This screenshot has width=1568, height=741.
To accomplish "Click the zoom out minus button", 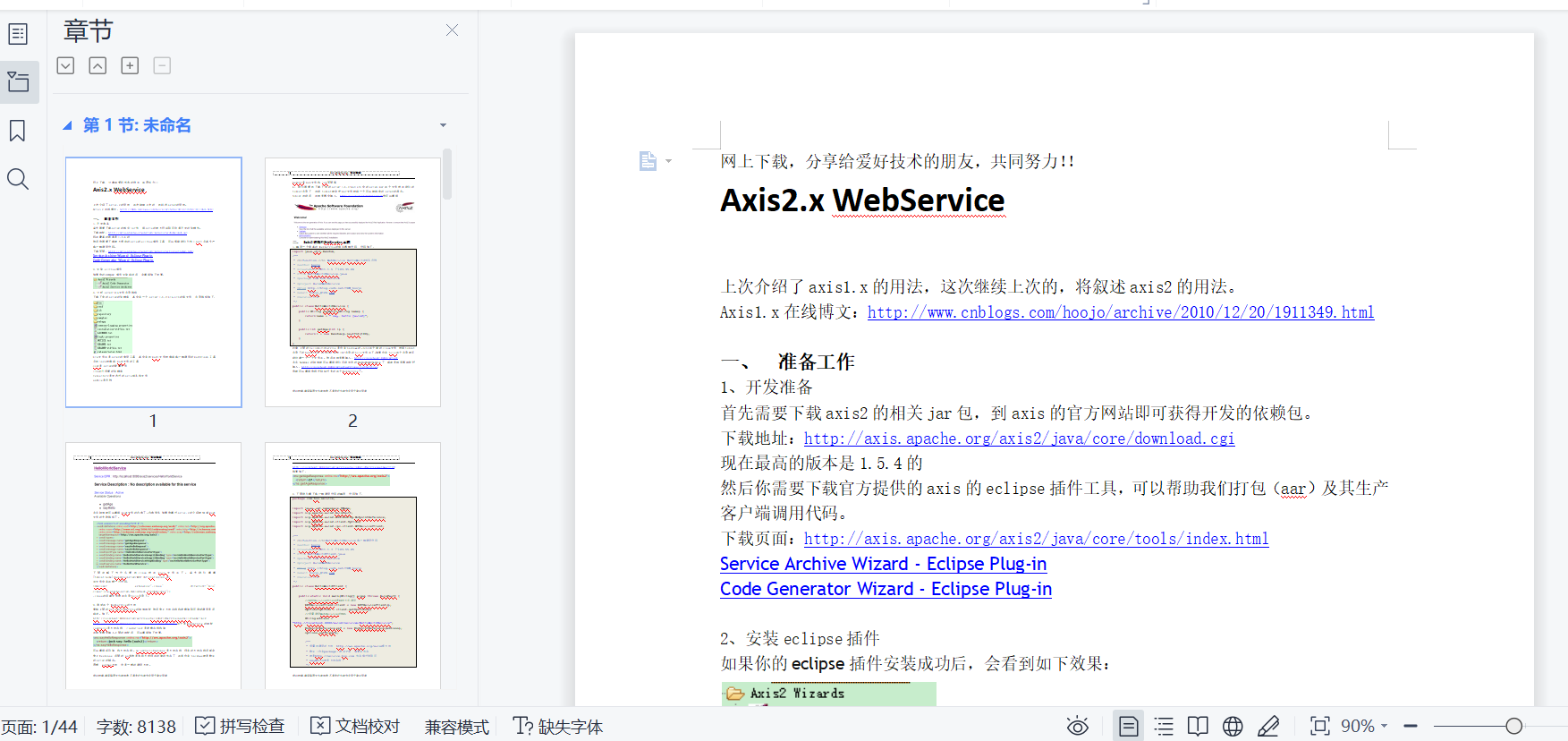I will [x=1411, y=726].
